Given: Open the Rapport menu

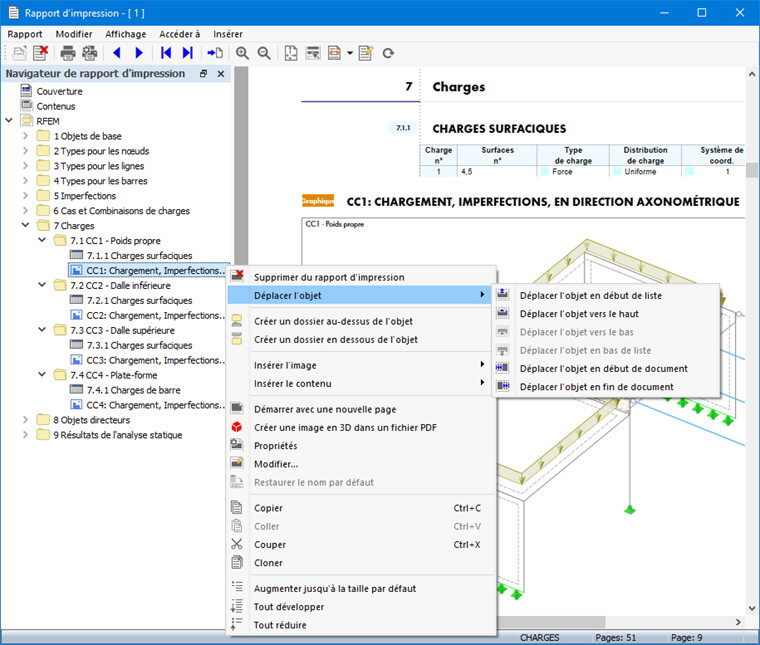Looking at the screenshot, I should tap(25, 34).
